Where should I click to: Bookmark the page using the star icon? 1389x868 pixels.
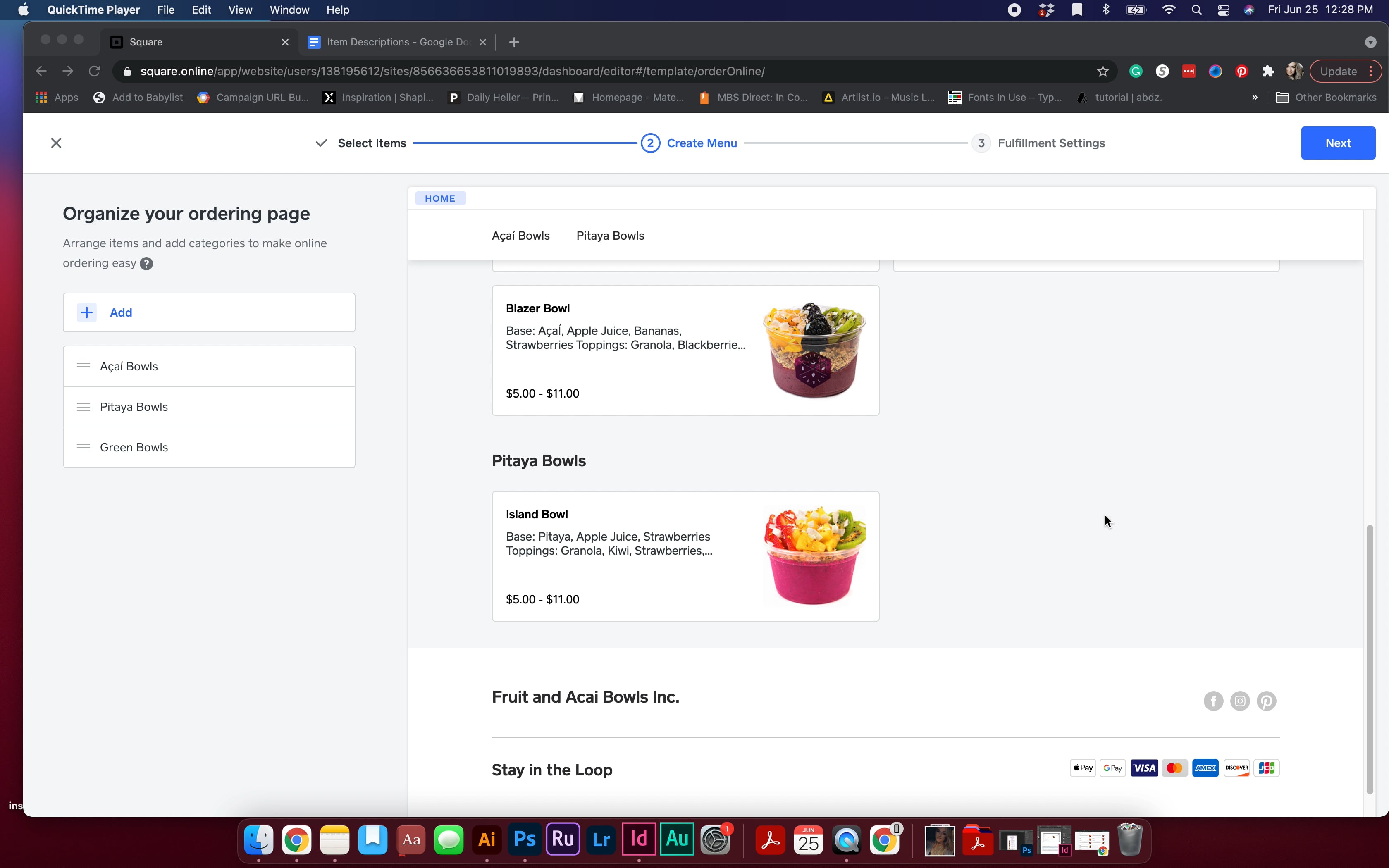tap(1103, 71)
